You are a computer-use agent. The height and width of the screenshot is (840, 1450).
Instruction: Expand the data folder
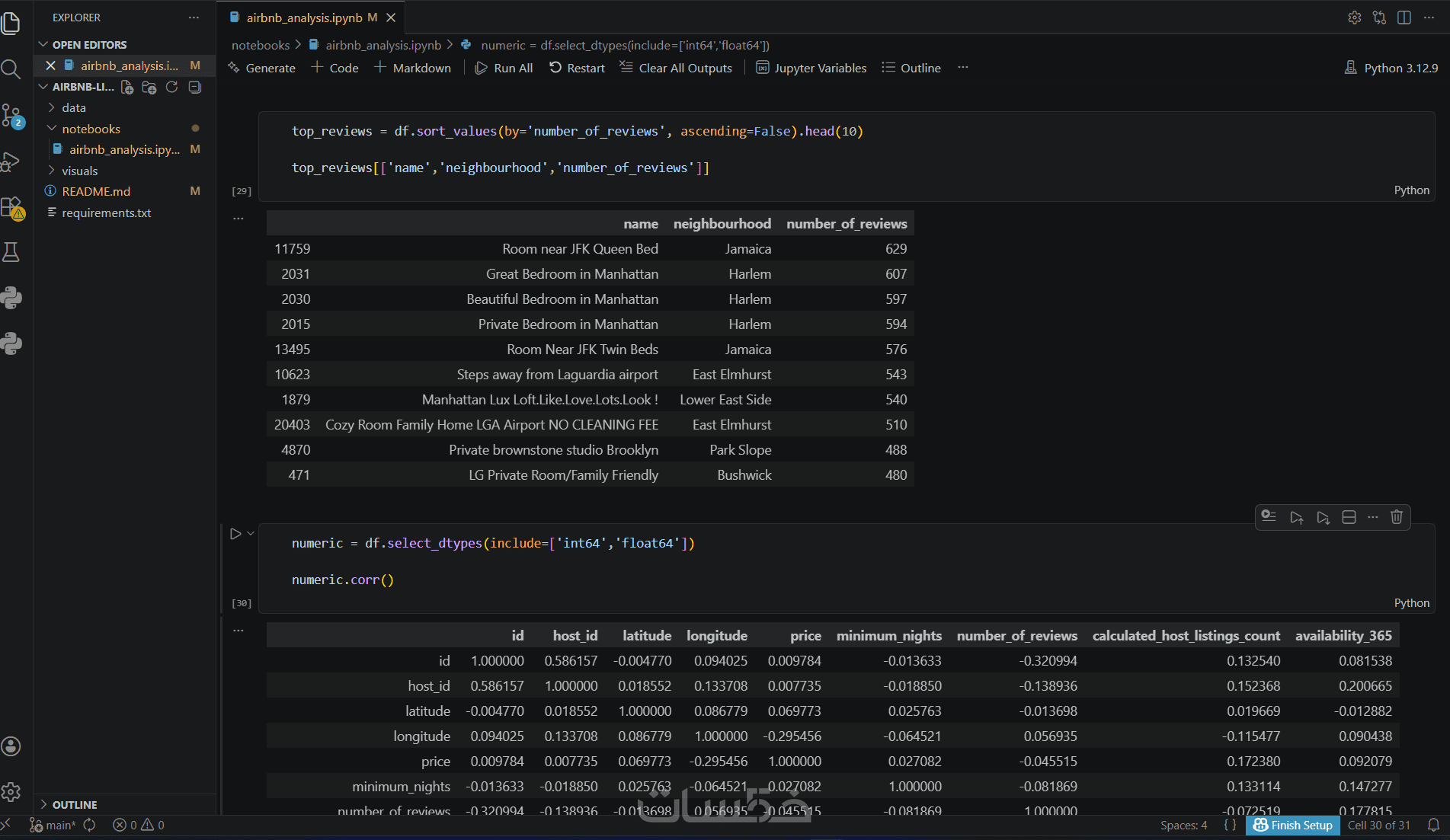74,108
